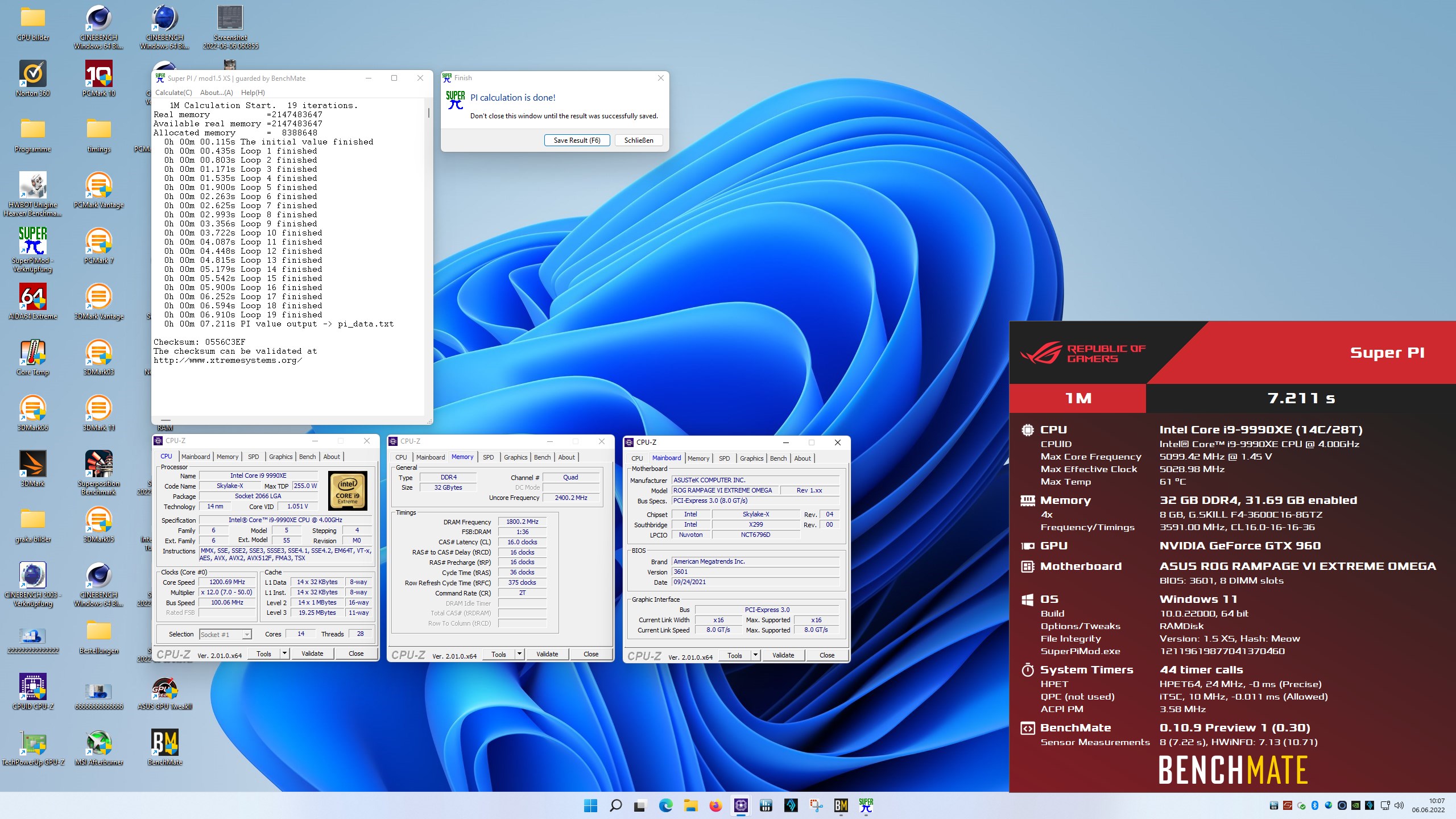
Task: Open the Screenshot 2022-06-06 file icon
Action: tap(230, 27)
